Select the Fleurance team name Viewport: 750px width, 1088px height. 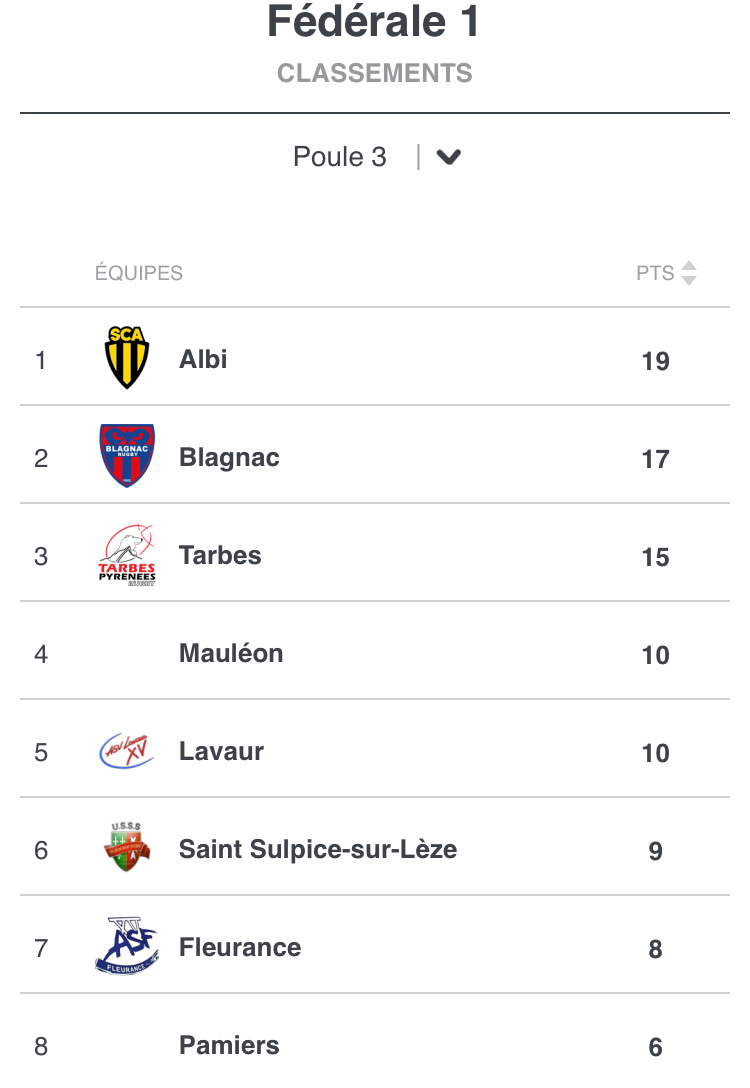(240, 947)
